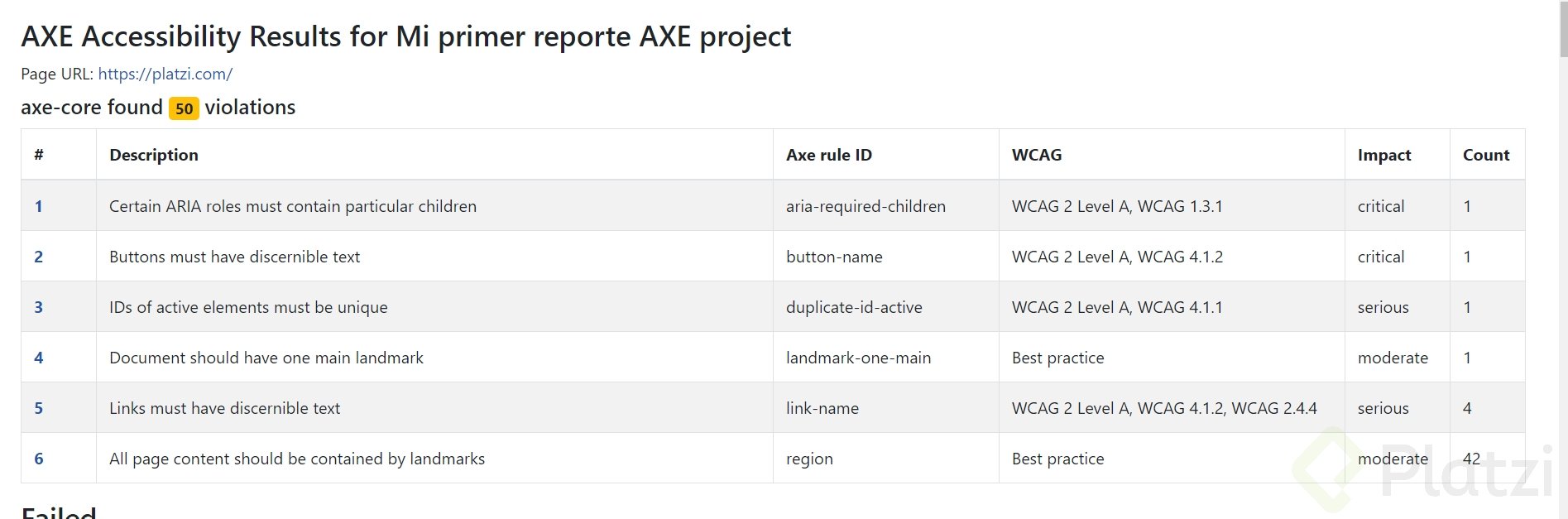Click the button-name rule ID cell
This screenshot has height=519, width=1568.
[x=834, y=257]
